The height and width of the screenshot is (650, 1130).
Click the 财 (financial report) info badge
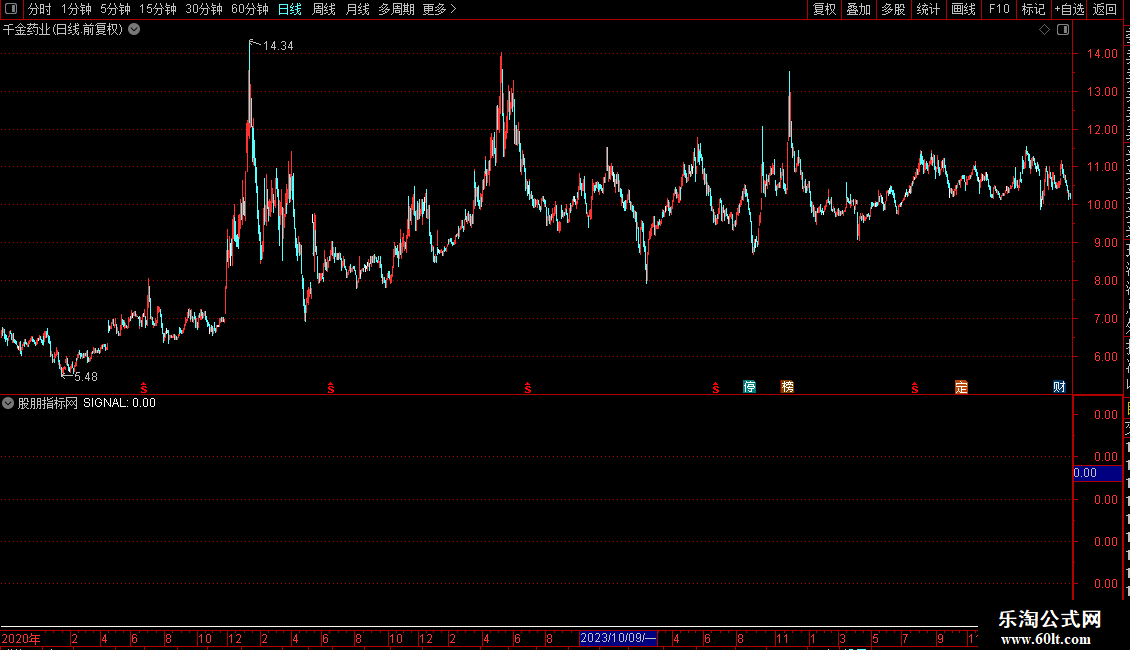(x=1059, y=387)
